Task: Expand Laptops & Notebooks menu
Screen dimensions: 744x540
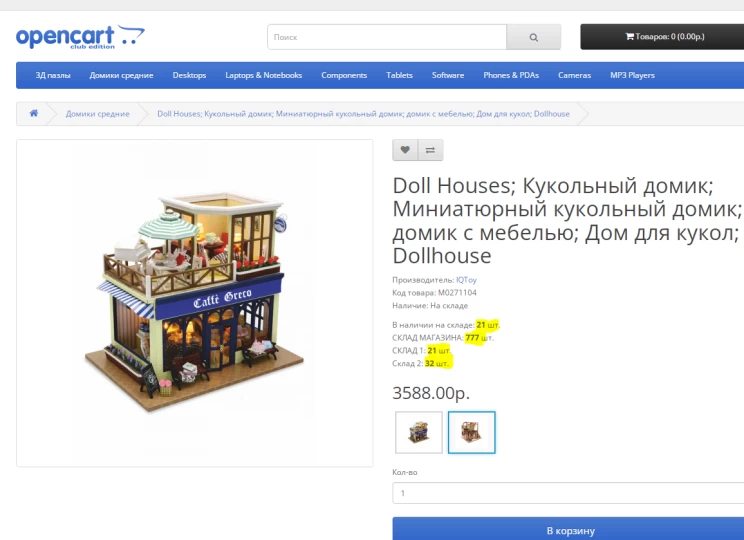Action: pyautogui.click(x=263, y=75)
